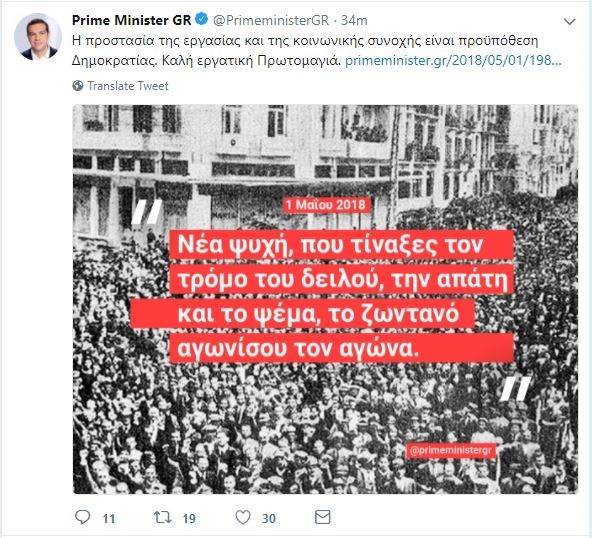Click the @primeministergr watermark in image
Image resolution: width=592 pixels, height=538 pixels.
(x=450, y=450)
